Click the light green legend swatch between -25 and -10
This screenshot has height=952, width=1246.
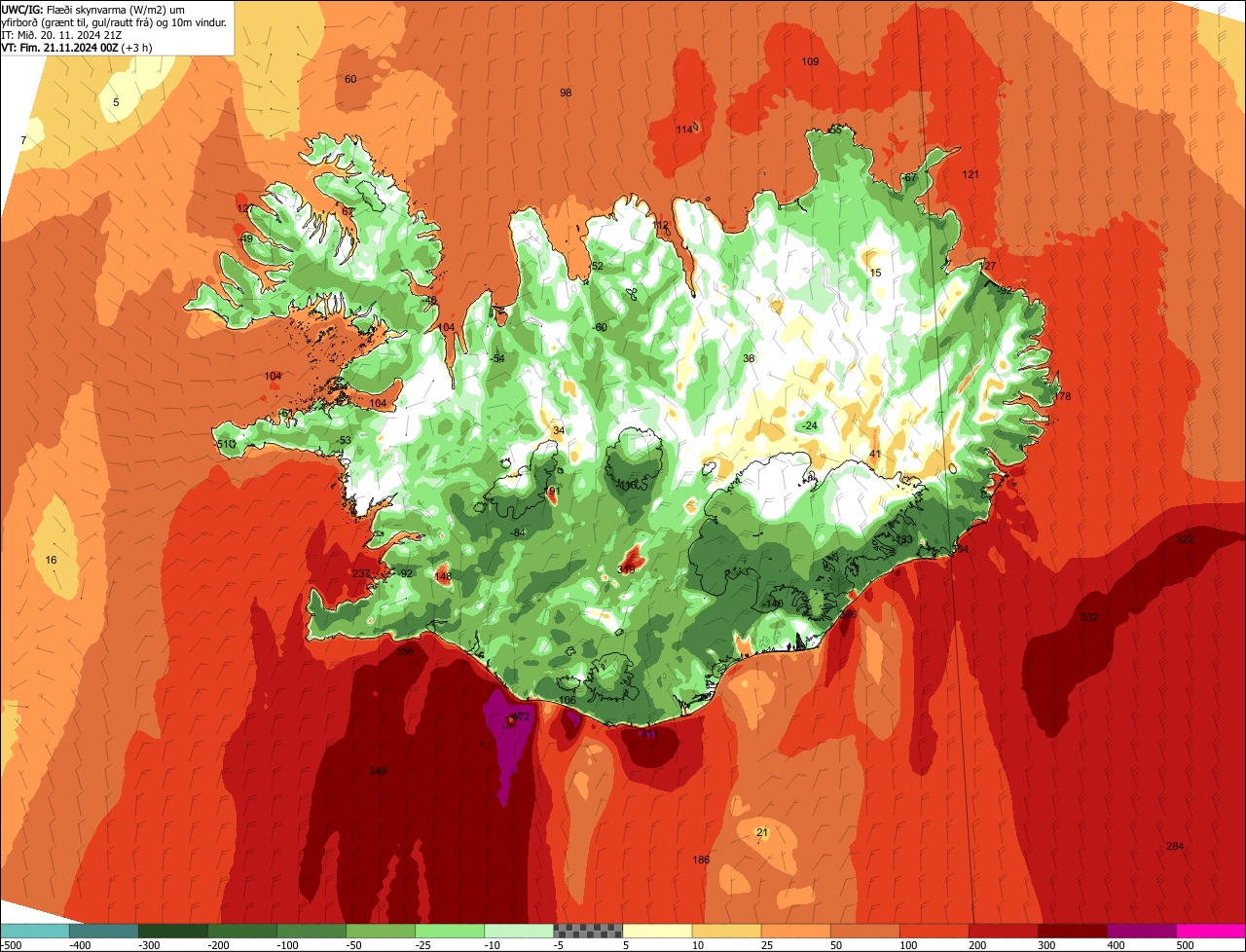450,931
